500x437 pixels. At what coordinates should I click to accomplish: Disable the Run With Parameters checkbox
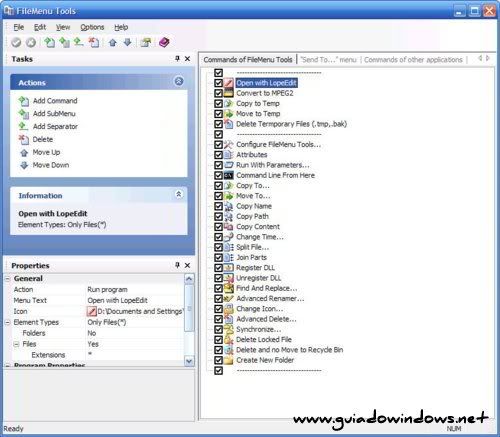tap(218, 165)
